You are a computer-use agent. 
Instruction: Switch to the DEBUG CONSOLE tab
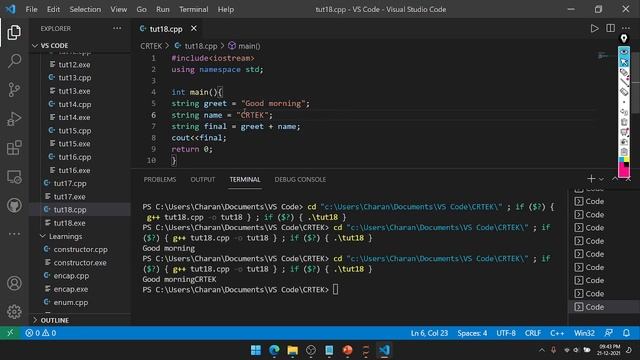coord(300,180)
